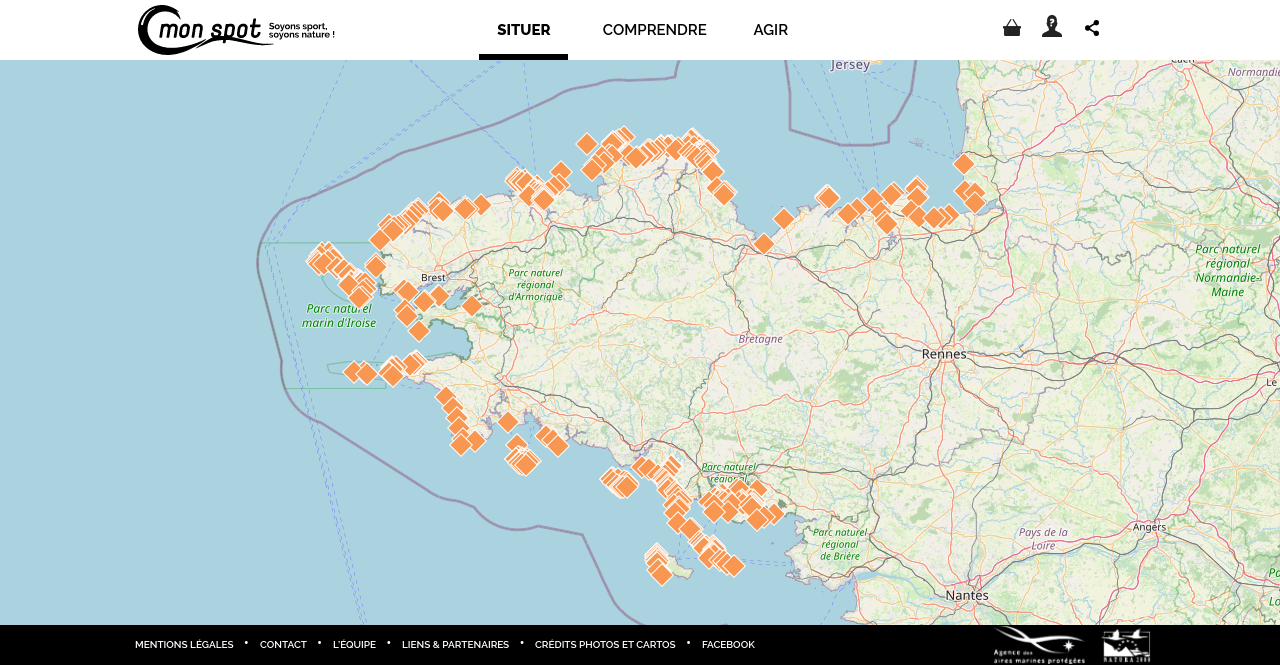This screenshot has height=665, width=1280.
Task: Click the Parc naturel marin d'Iroise label
Action: (339, 316)
